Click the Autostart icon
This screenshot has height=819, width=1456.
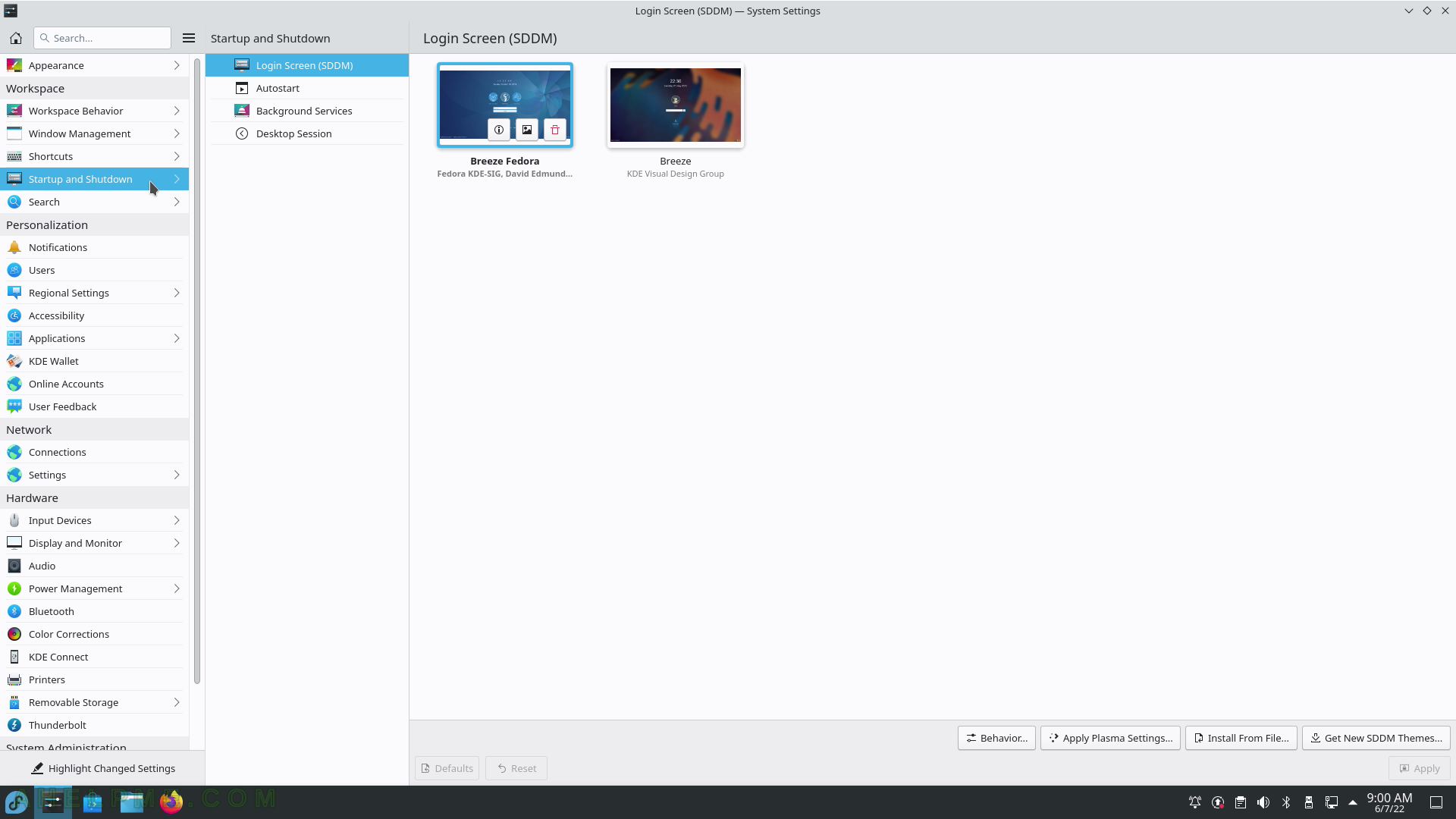[242, 88]
